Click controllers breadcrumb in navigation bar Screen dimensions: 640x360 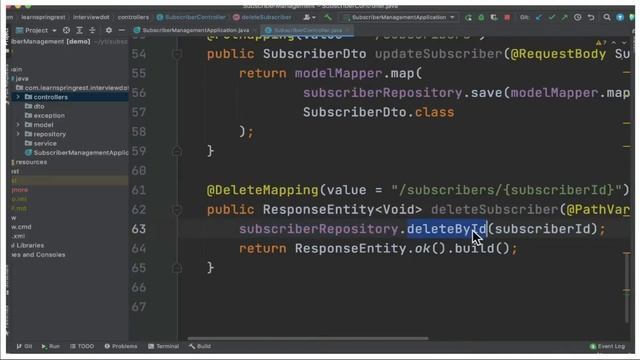click(x=133, y=17)
